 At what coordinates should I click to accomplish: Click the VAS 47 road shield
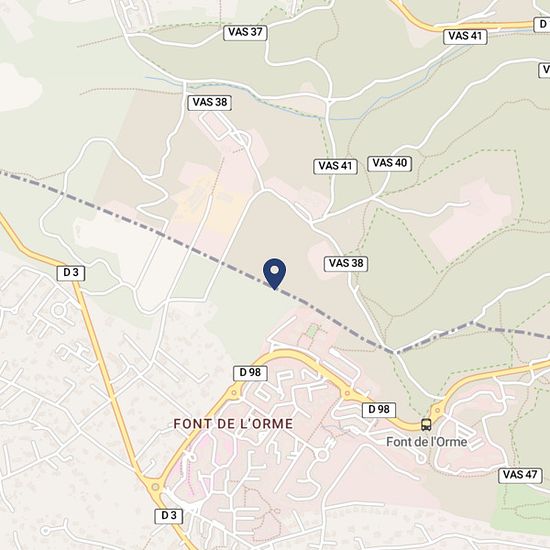[x=520, y=475]
